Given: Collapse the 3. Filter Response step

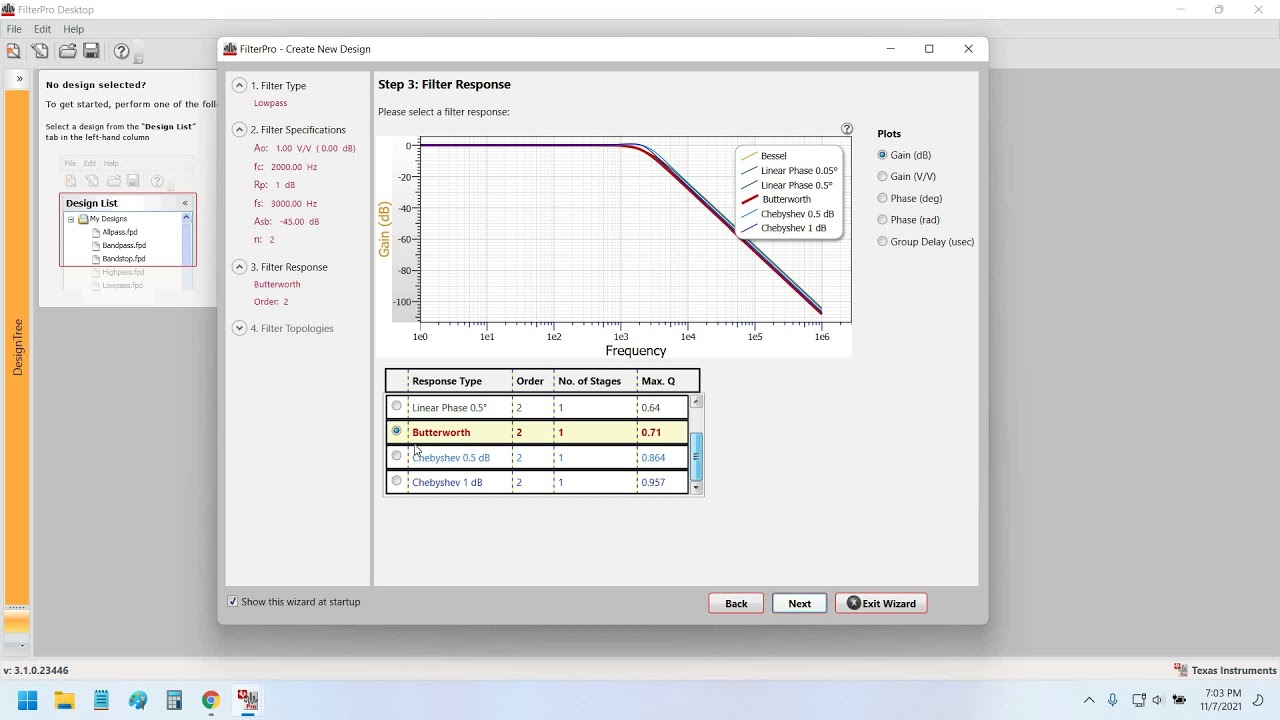Looking at the screenshot, I should pos(239,266).
